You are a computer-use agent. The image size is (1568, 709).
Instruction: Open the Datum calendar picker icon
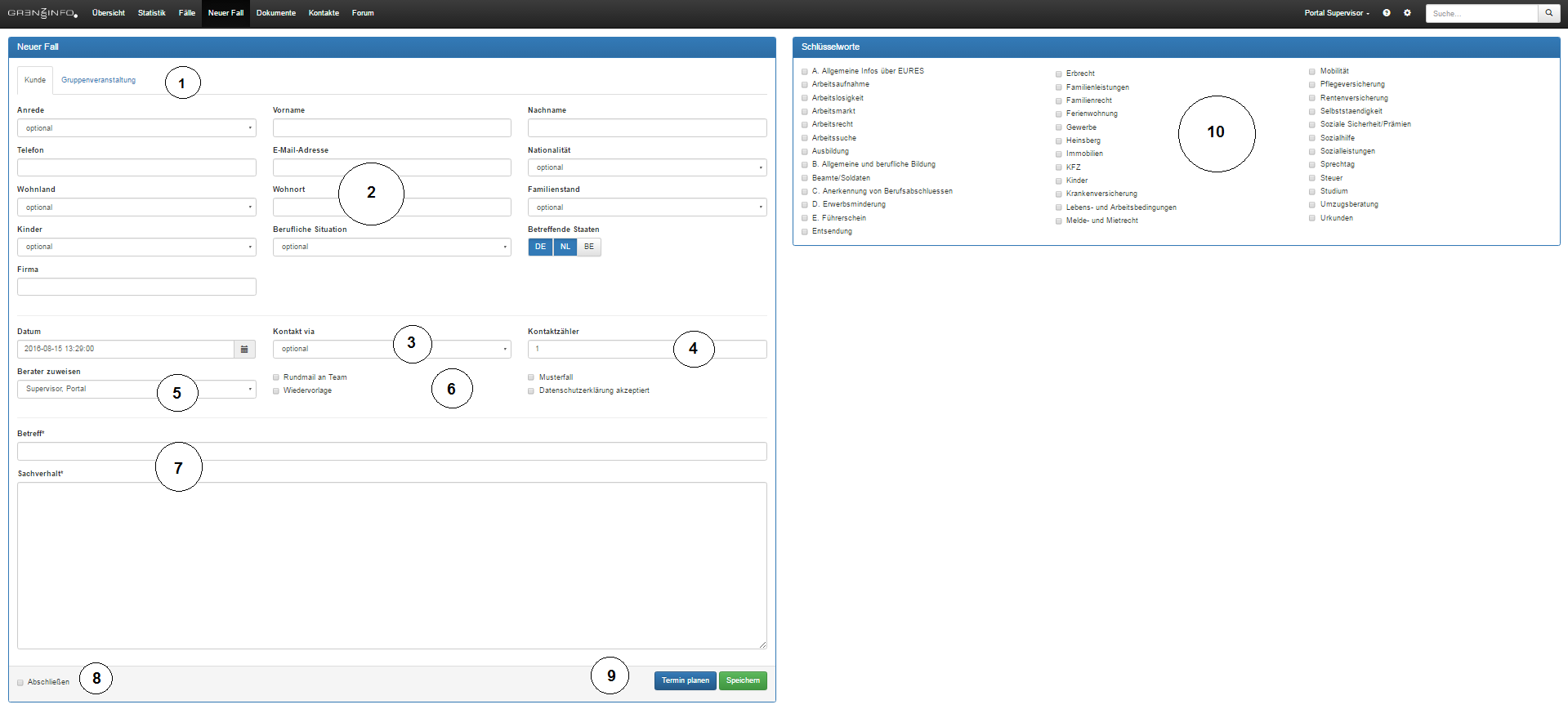pyautogui.click(x=244, y=349)
